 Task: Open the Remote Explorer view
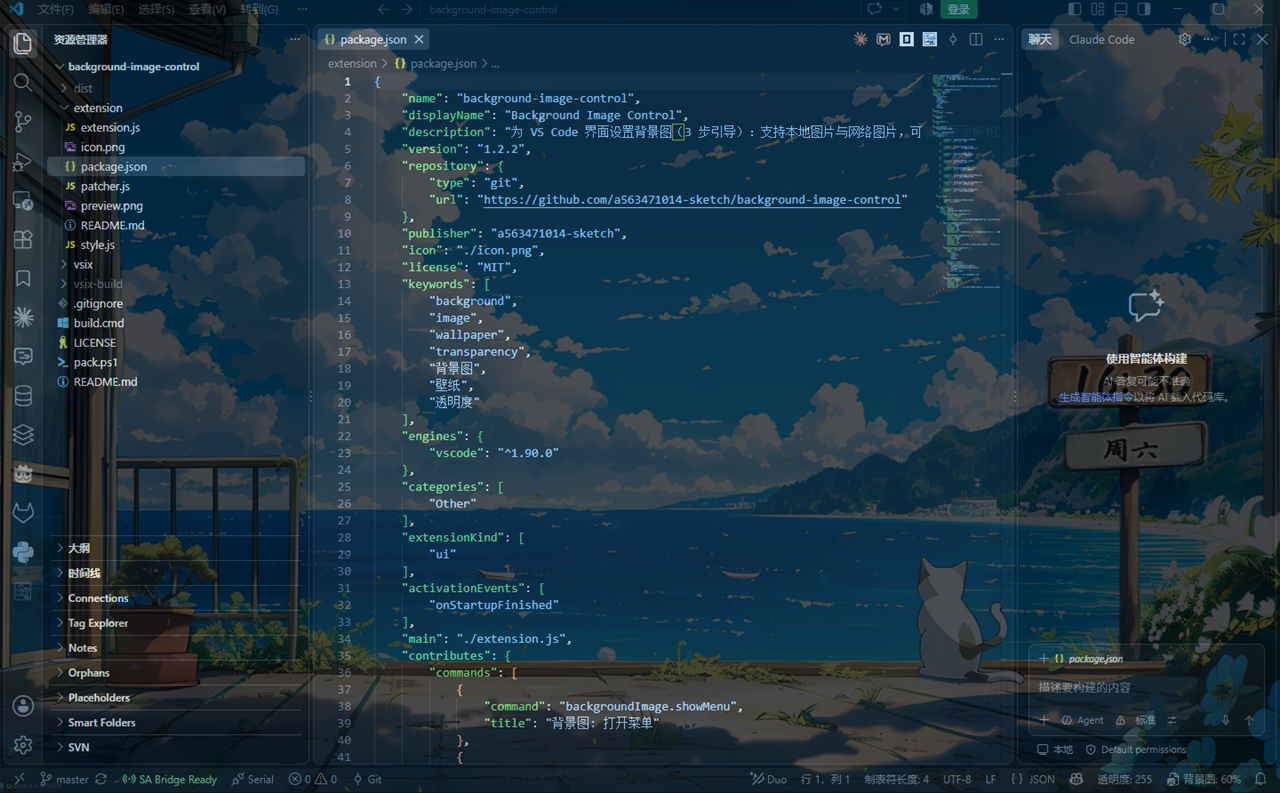point(23,200)
